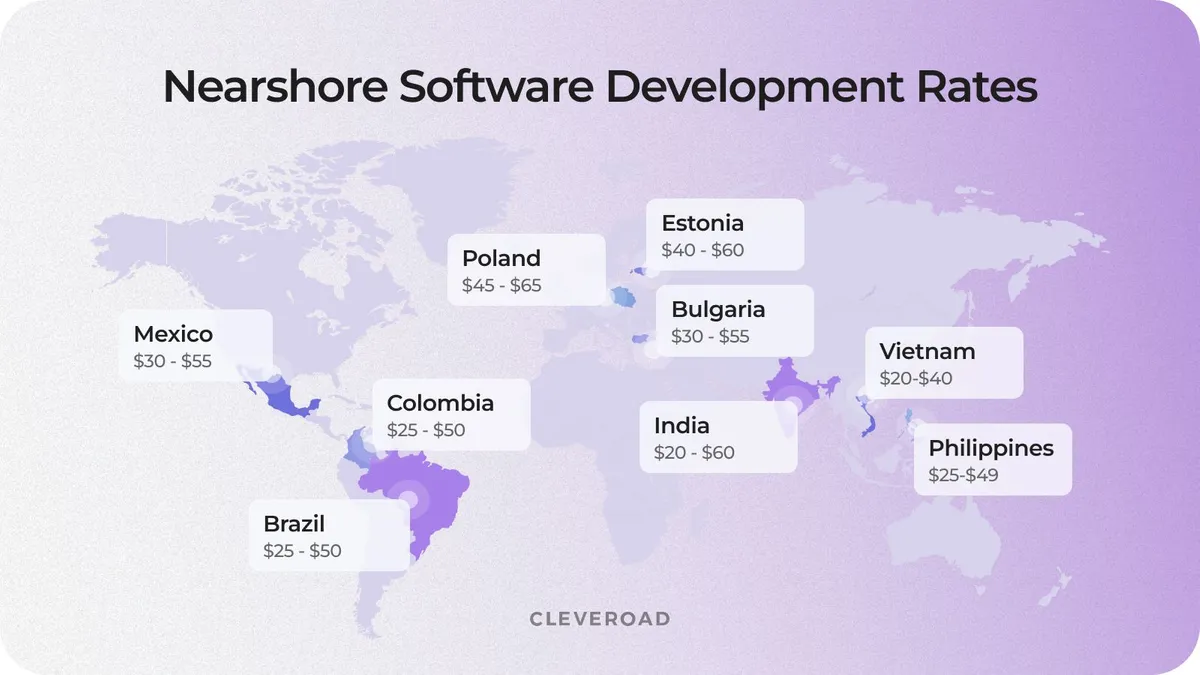
Task: Click Colombia's rate $25 - $50
Action: coord(426,431)
